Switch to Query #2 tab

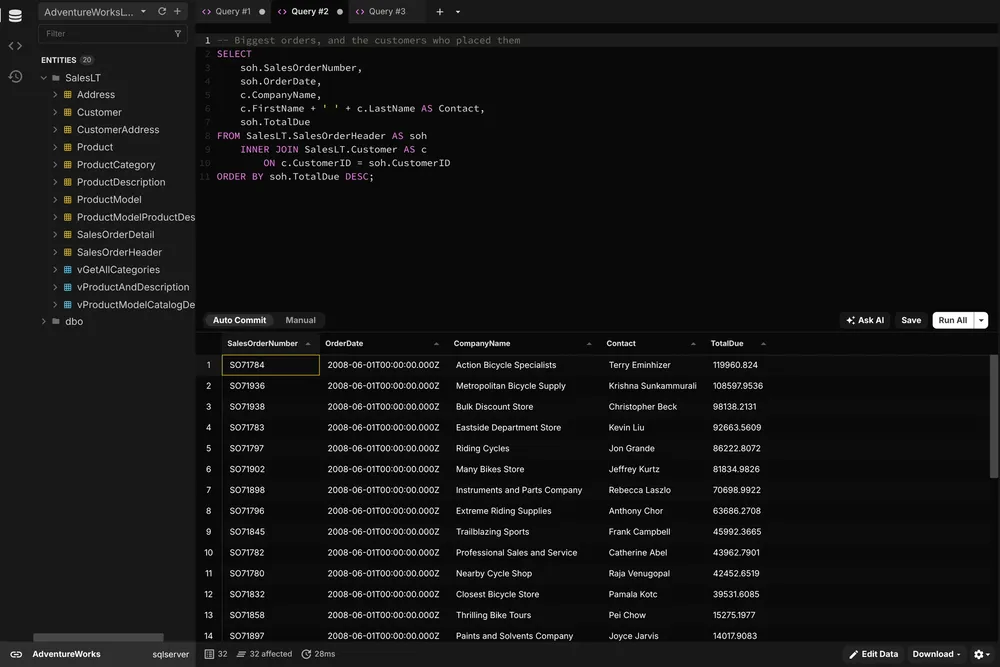click(310, 11)
